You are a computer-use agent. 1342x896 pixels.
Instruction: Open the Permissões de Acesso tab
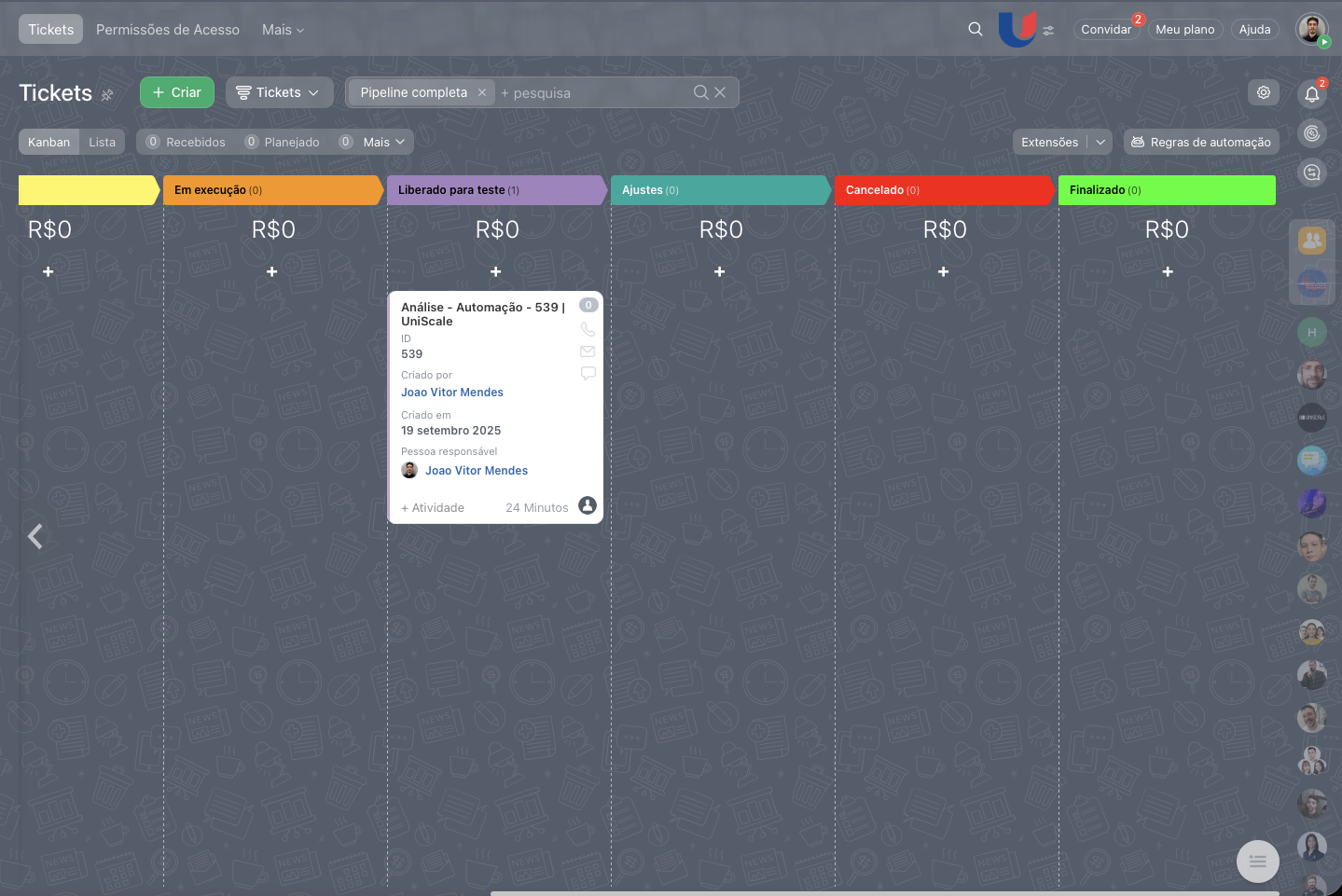click(x=168, y=30)
